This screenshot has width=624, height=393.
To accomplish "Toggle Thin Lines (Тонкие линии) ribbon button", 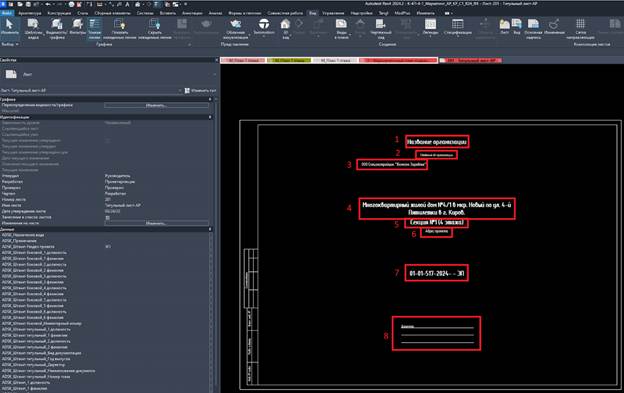I will coord(94,29).
